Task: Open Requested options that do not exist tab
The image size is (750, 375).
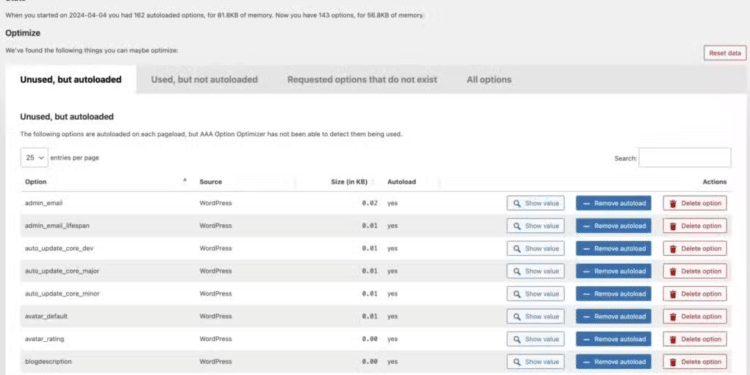Action: point(362,79)
